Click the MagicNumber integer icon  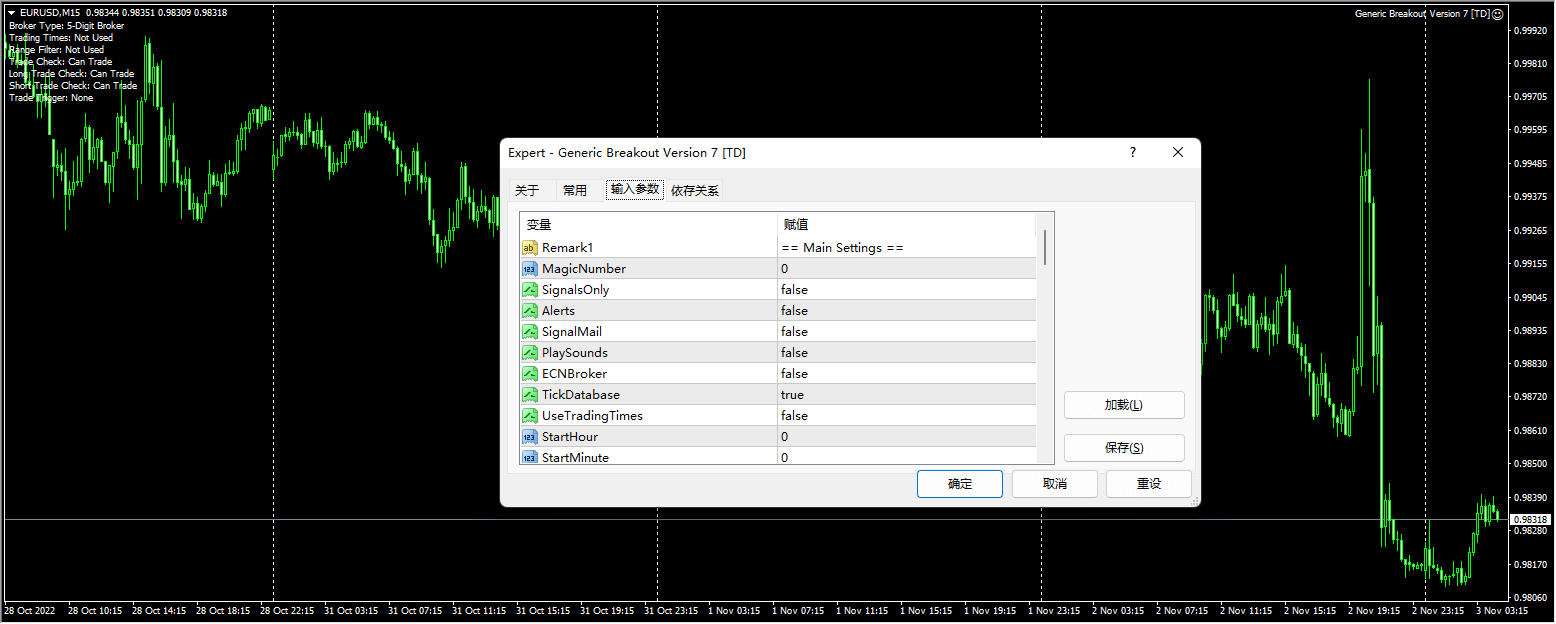[x=530, y=269]
